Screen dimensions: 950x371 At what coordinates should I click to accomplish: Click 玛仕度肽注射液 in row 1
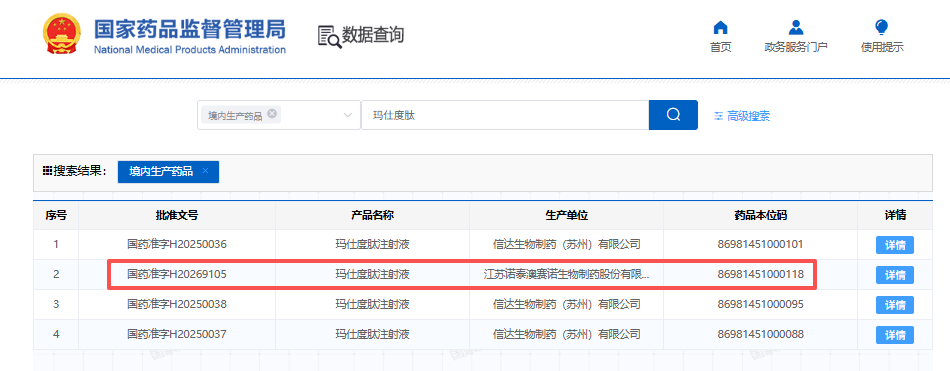[x=373, y=245]
